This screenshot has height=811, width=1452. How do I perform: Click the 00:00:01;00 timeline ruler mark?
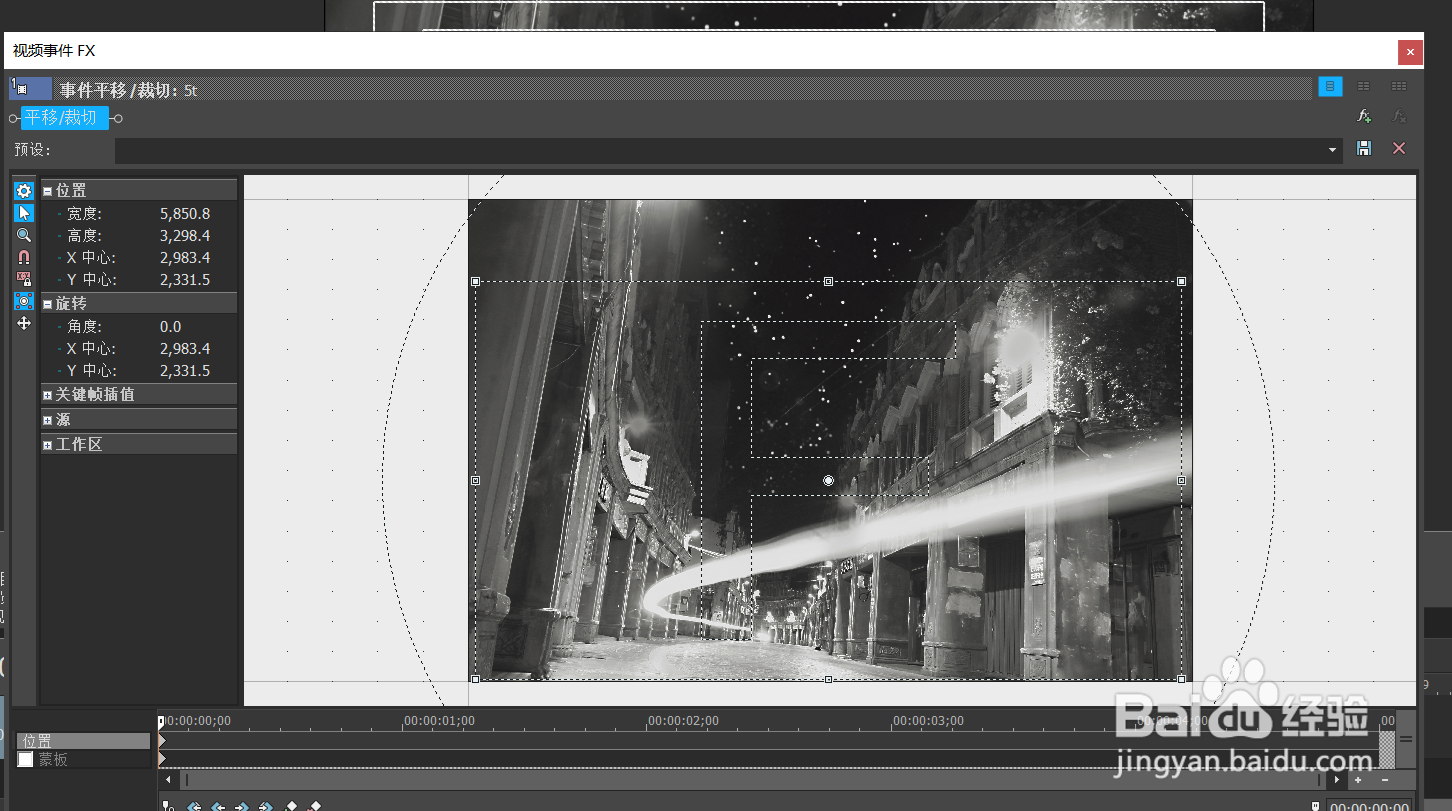coord(439,721)
